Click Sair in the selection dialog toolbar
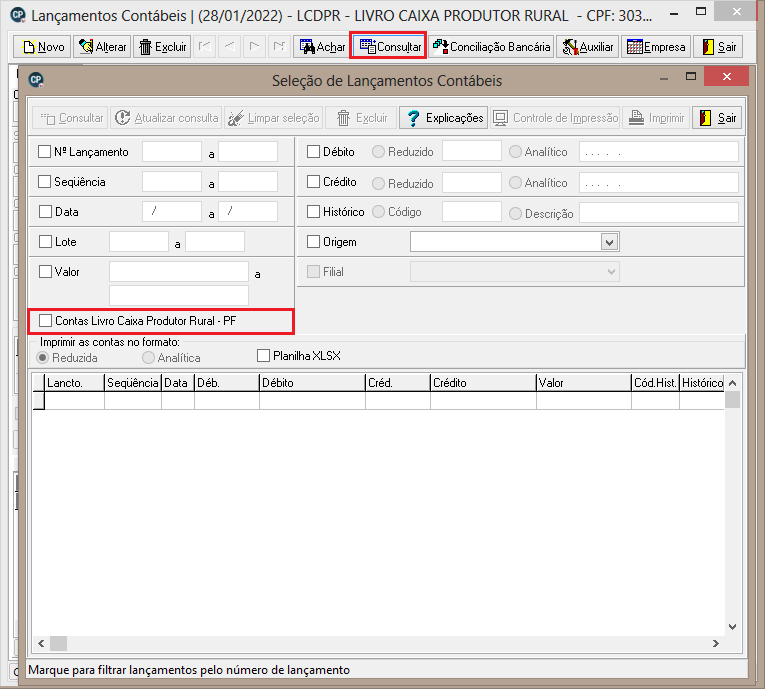This screenshot has height=689, width=765. [x=717, y=118]
